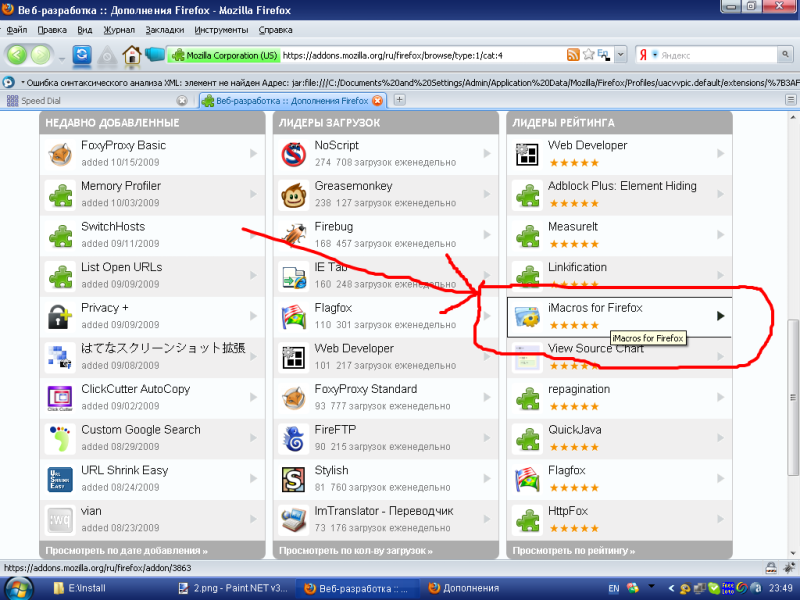Subscribe via the orange RSS feed icon

pos(573,55)
